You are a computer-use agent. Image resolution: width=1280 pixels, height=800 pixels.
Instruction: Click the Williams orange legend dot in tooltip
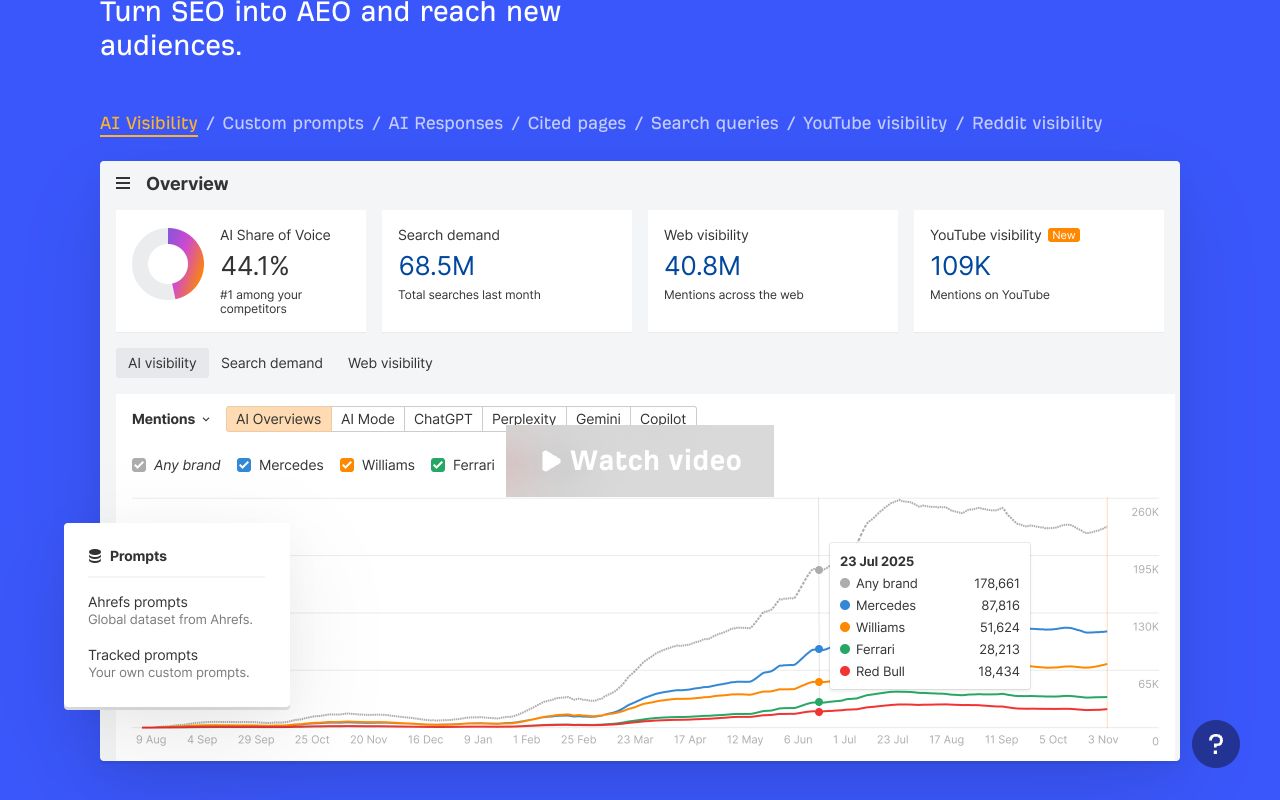845,627
